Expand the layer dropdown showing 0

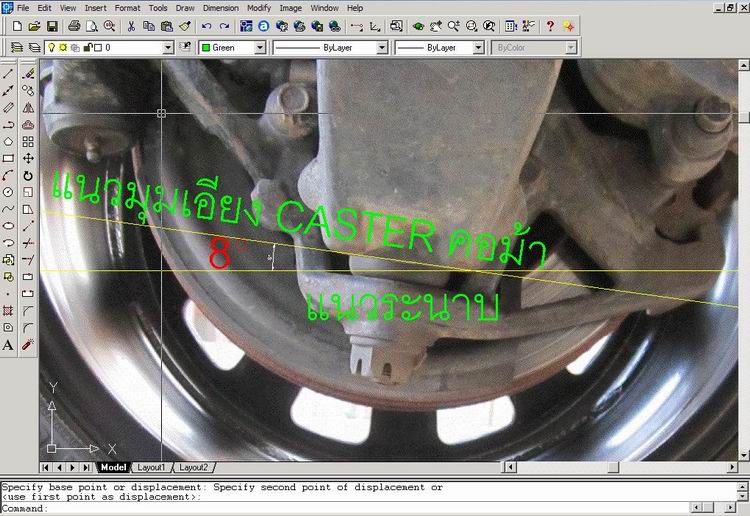point(168,47)
